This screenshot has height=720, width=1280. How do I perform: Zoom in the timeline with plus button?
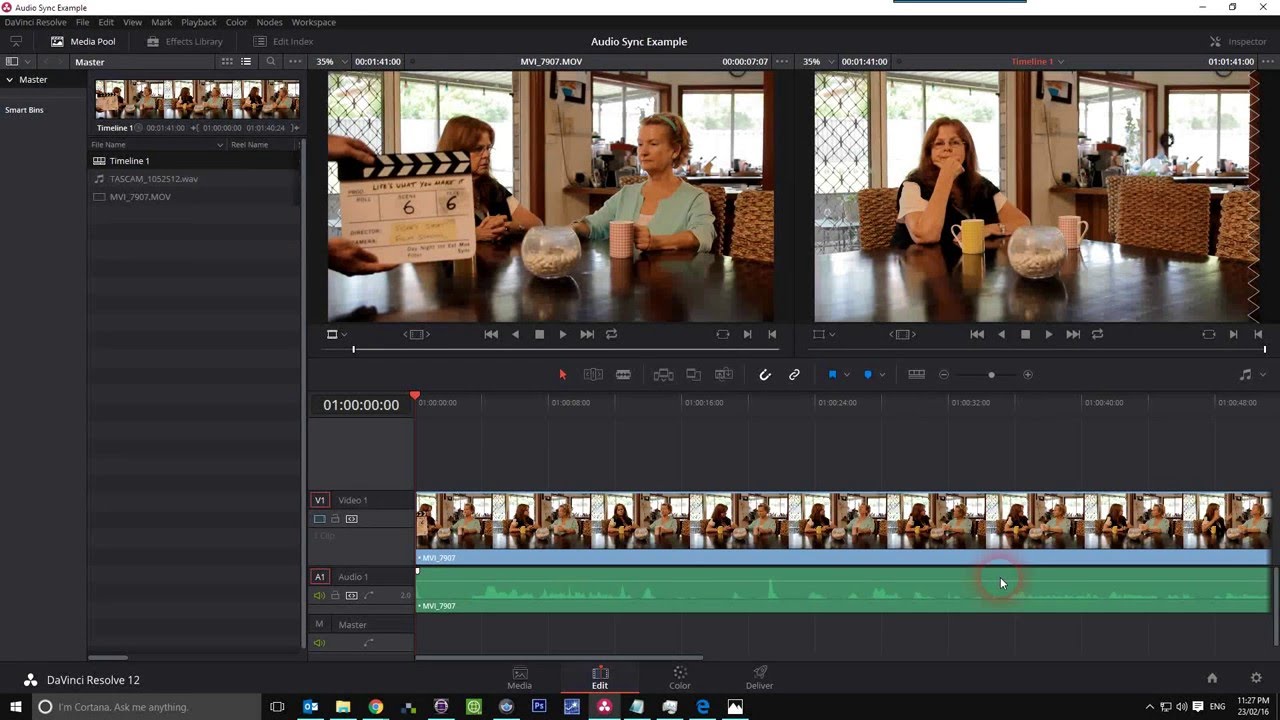1027,375
